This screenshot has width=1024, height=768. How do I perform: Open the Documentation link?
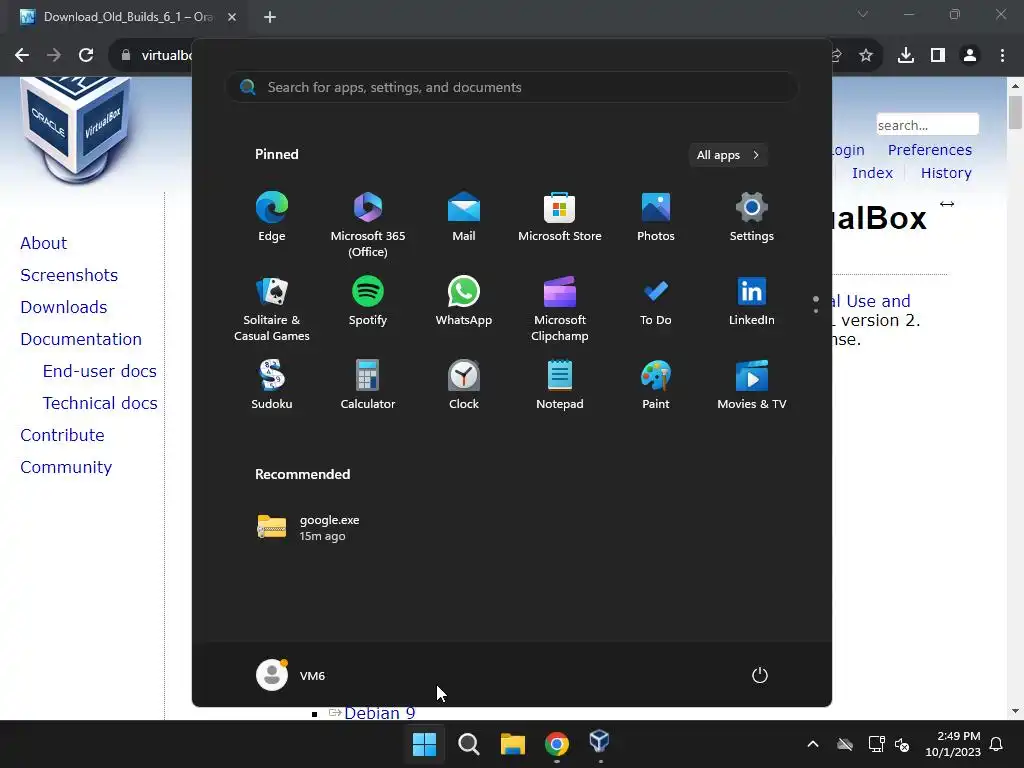(81, 339)
